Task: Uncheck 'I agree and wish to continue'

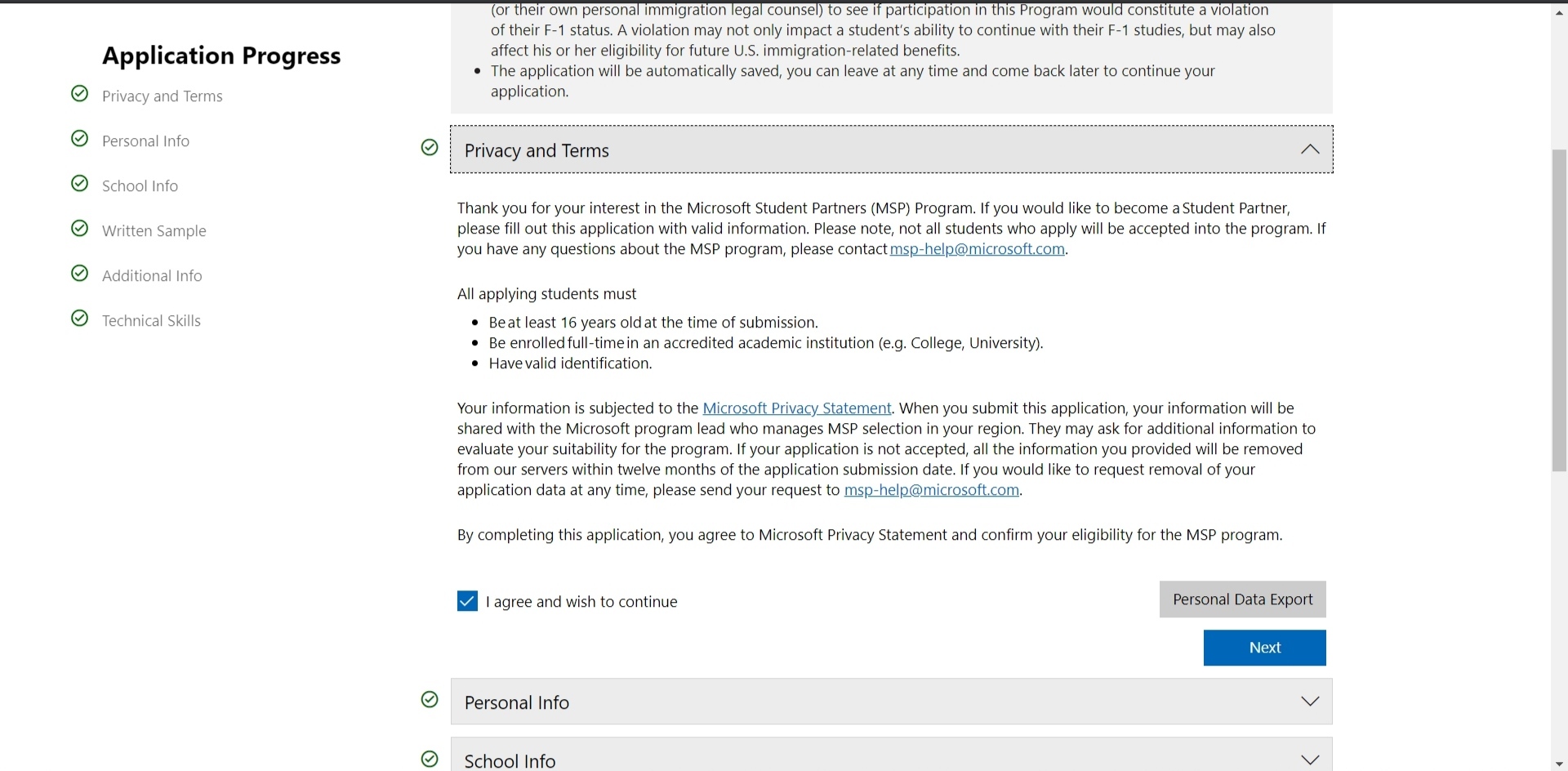Action: 467,602
